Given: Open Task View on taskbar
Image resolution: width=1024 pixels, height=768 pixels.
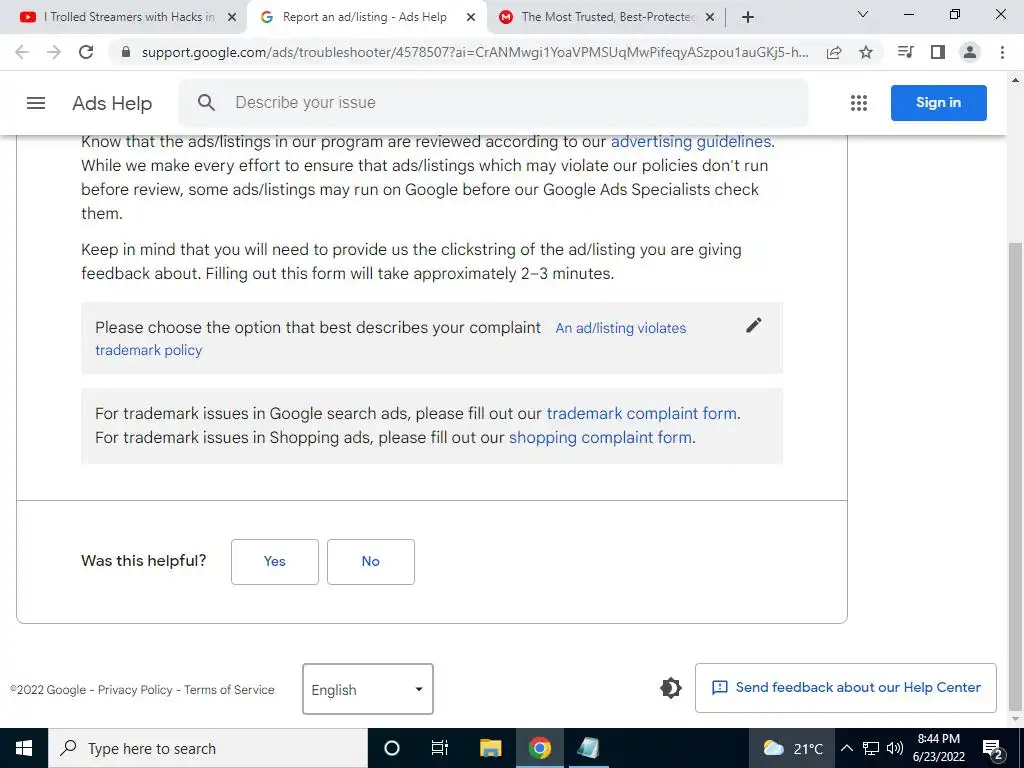Looking at the screenshot, I should click(x=440, y=748).
